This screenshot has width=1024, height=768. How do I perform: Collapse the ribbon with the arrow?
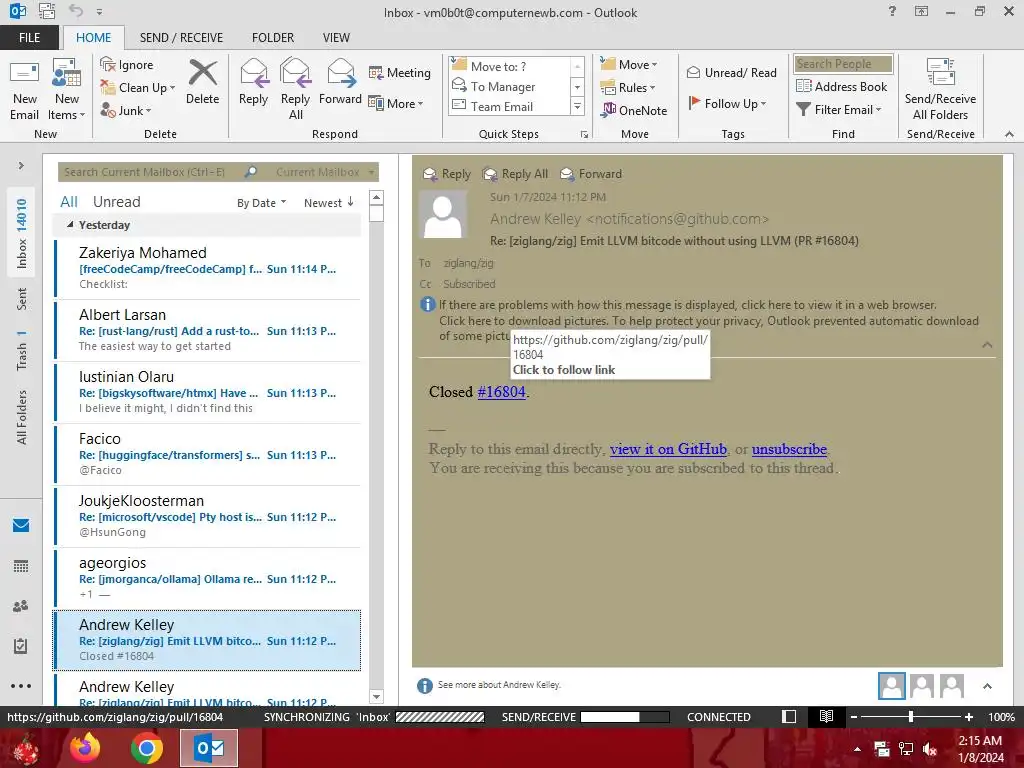[x=1009, y=135]
